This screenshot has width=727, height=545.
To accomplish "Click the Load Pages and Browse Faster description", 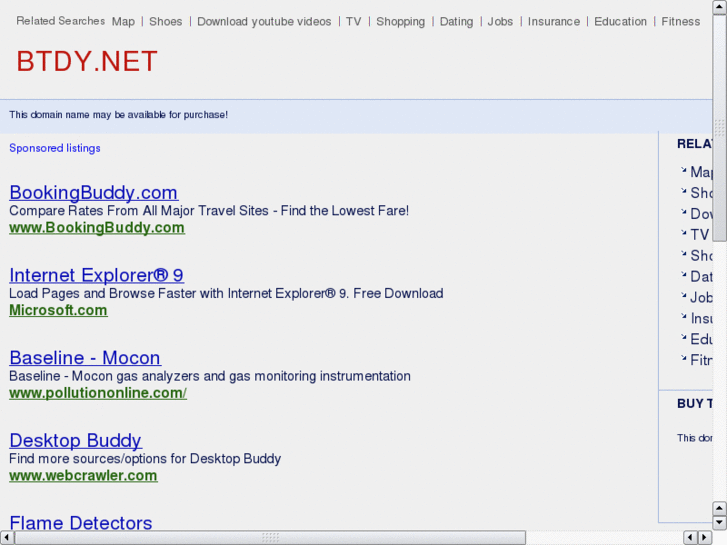I will (x=226, y=293).
